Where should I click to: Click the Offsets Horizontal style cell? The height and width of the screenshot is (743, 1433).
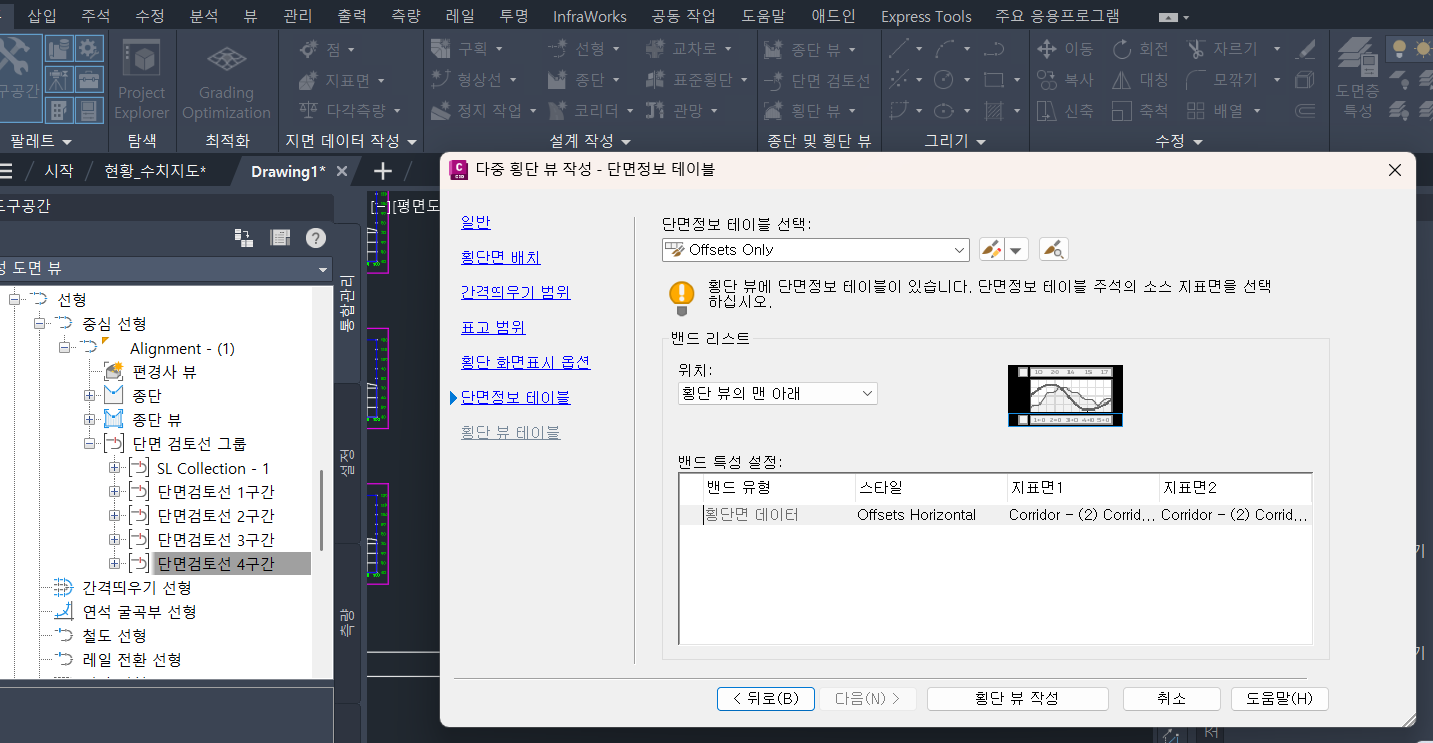coord(916,515)
